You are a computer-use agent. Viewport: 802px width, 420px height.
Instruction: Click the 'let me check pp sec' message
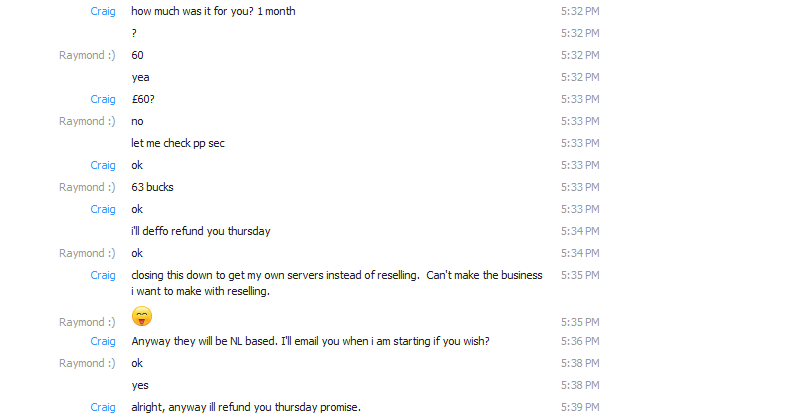click(x=178, y=143)
